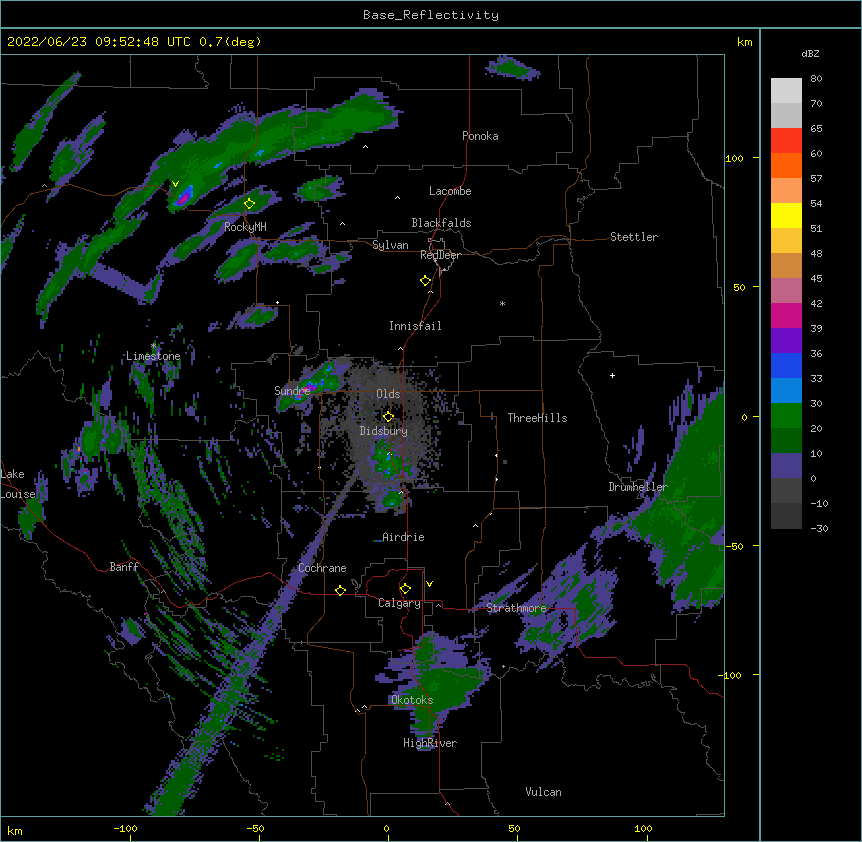Click the Didsbury town label
862x842 pixels.
[x=384, y=431]
